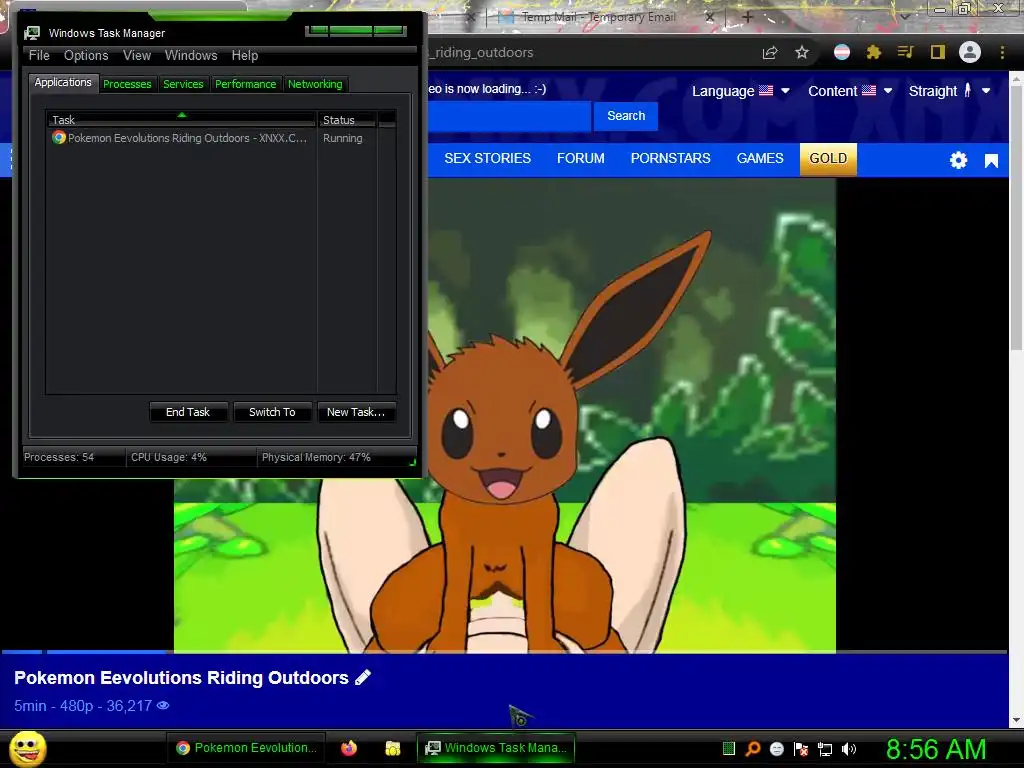Switch to the Processes tab
Image resolution: width=1024 pixels, height=768 pixels.
pyautogui.click(x=127, y=84)
